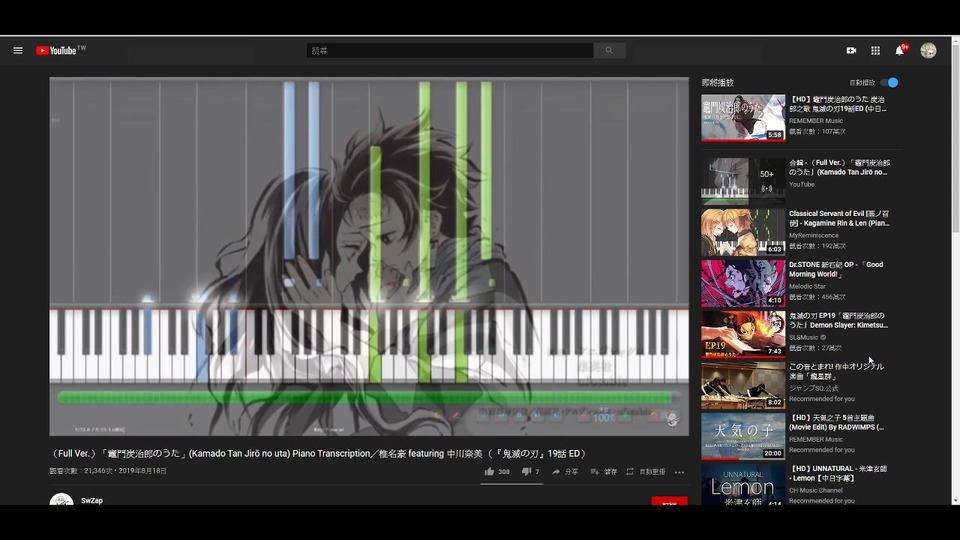
Task: Open the hamburger guide menu
Action: click(18, 50)
